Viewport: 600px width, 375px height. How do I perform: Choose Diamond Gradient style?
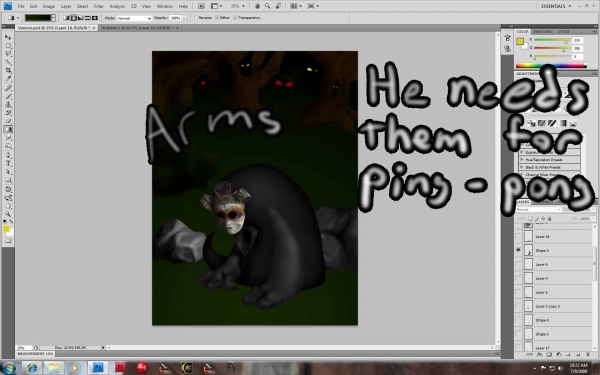[95, 18]
